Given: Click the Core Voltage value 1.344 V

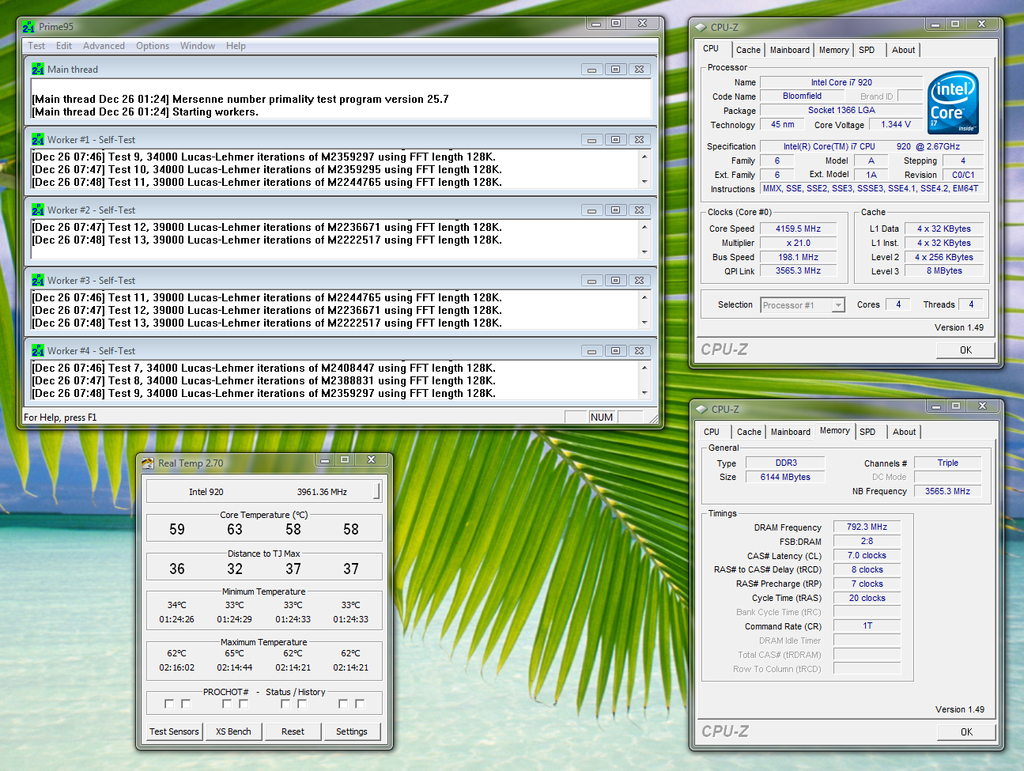Looking at the screenshot, I should click(x=895, y=125).
